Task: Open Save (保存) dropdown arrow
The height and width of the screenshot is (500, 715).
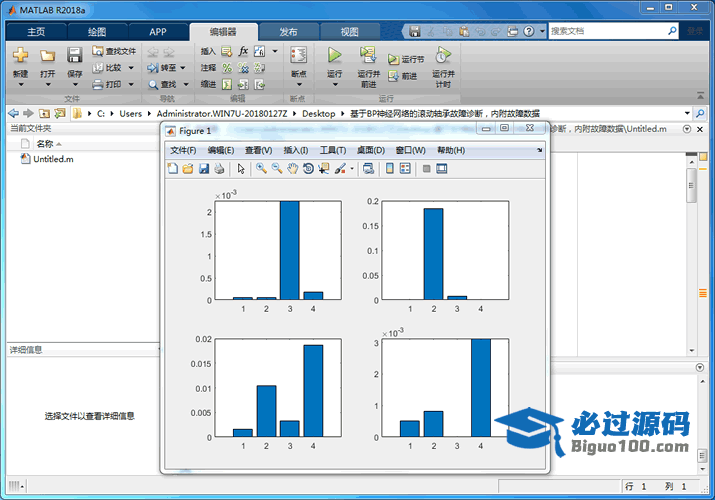Action: click(75, 84)
